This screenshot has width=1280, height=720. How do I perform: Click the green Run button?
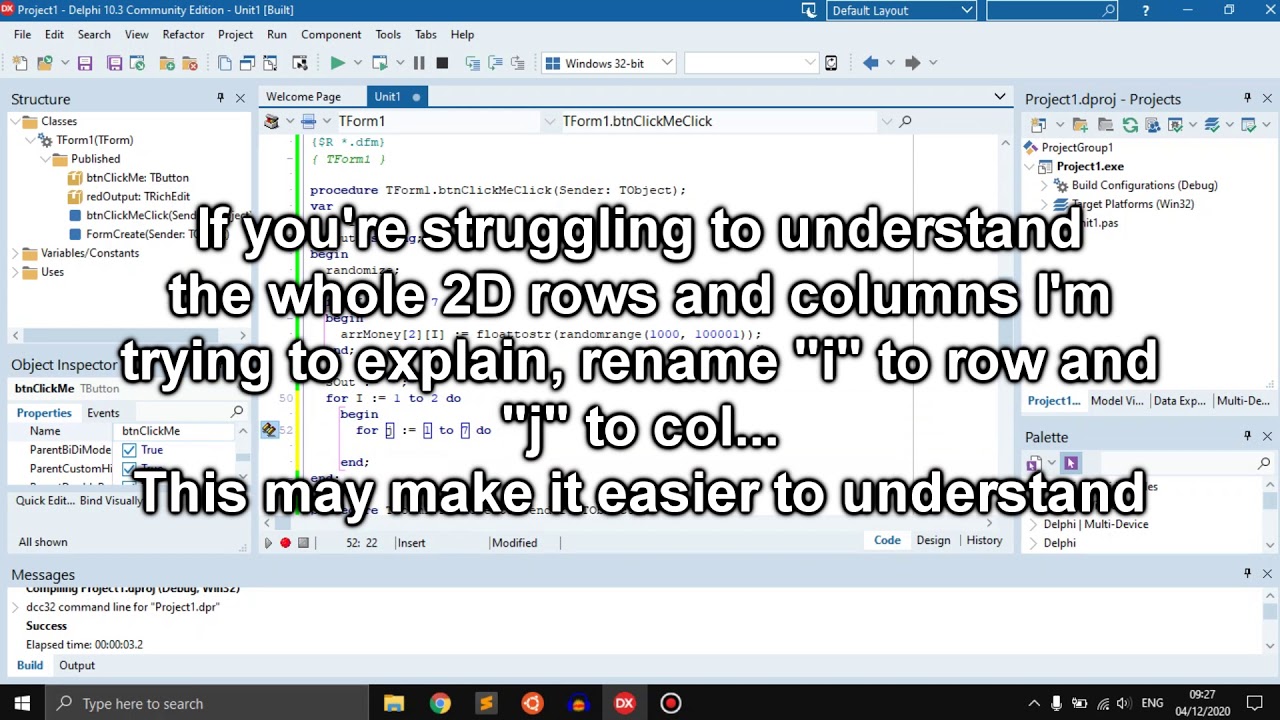click(x=338, y=63)
